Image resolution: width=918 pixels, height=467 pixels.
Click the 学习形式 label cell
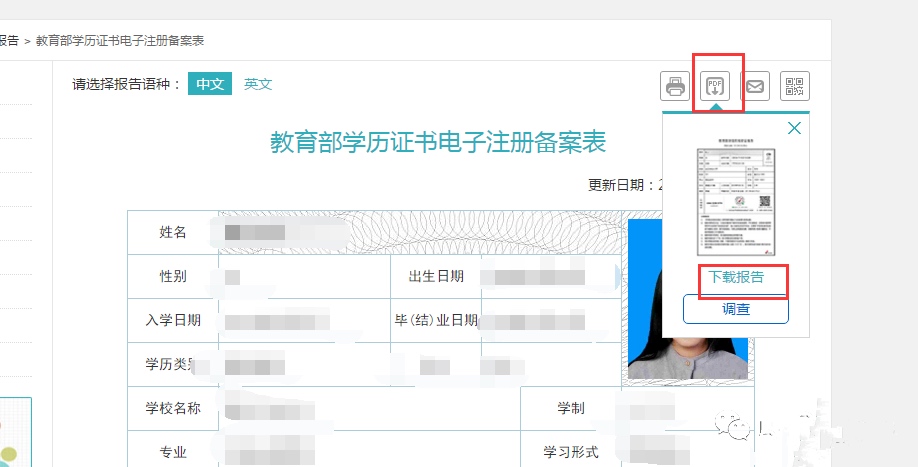tap(570, 452)
